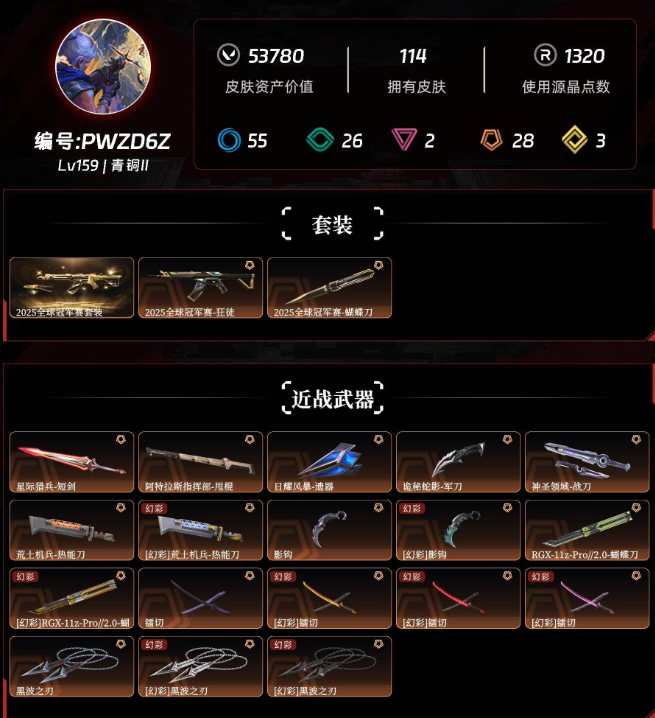Open the 2025全球冠军赛-狂徒 skin card

coord(201,288)
